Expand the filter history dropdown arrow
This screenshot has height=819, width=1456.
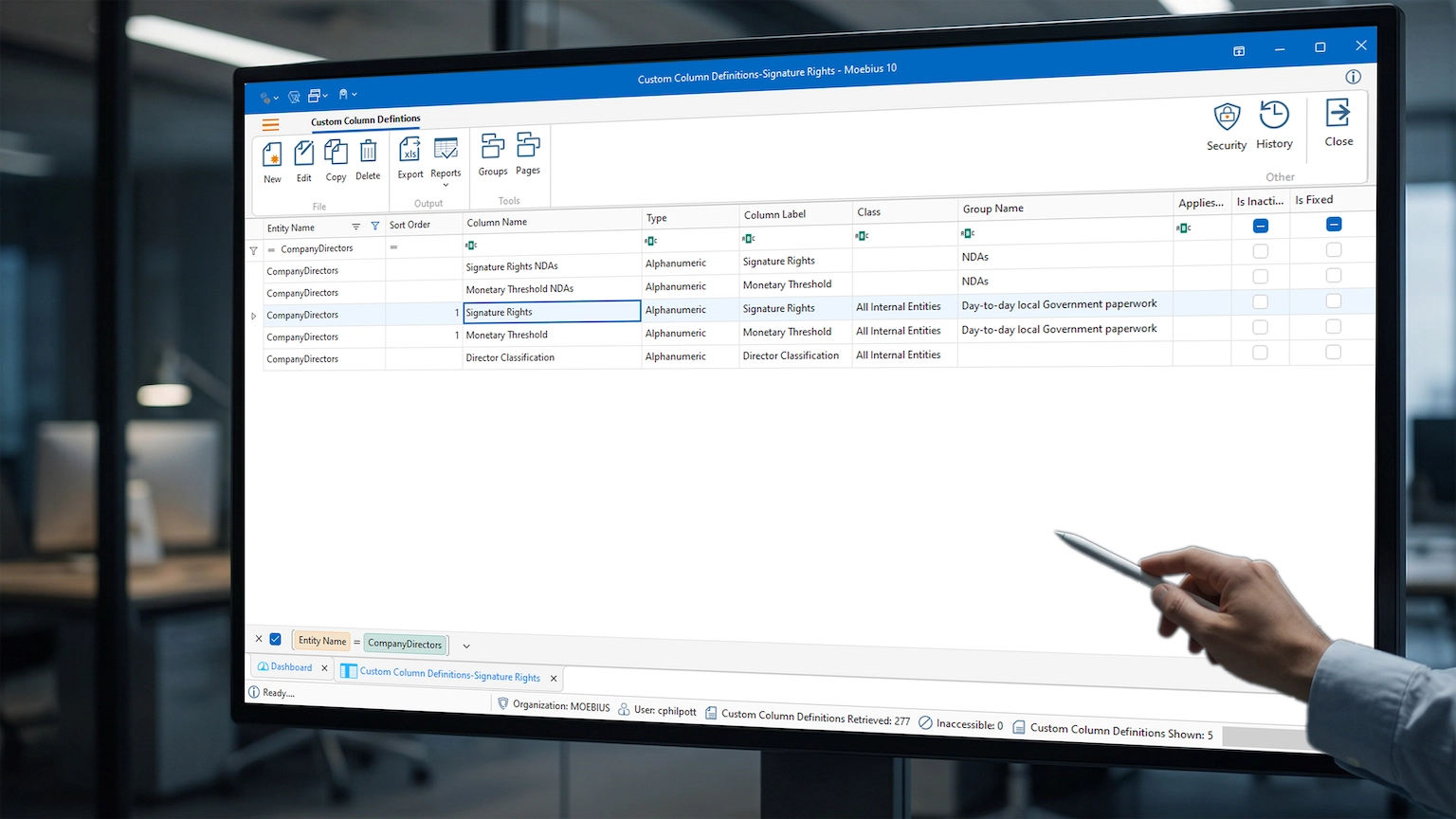[x=466, y=646]
